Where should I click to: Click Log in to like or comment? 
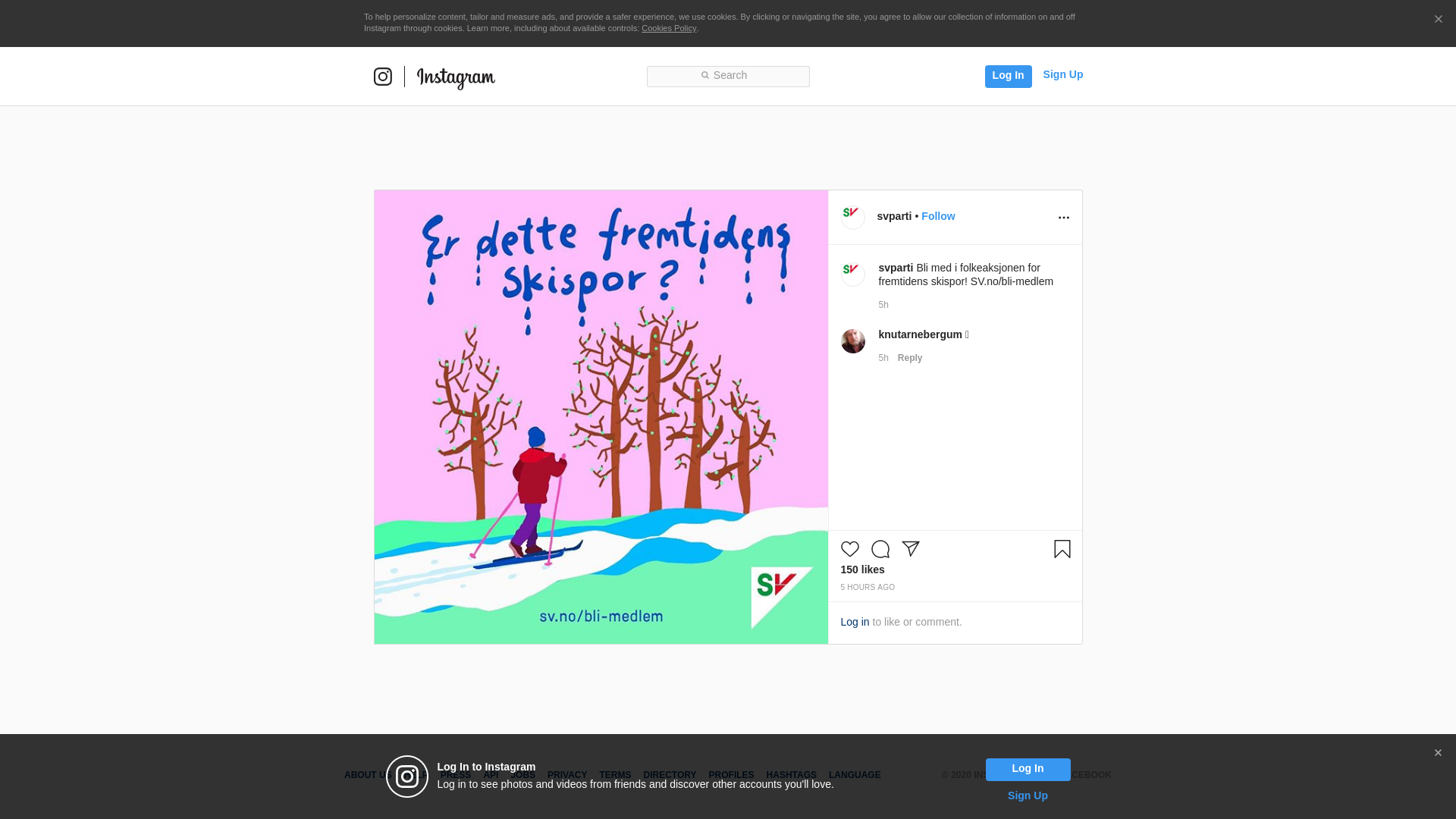pyautogui.click(x=855, y=622)
